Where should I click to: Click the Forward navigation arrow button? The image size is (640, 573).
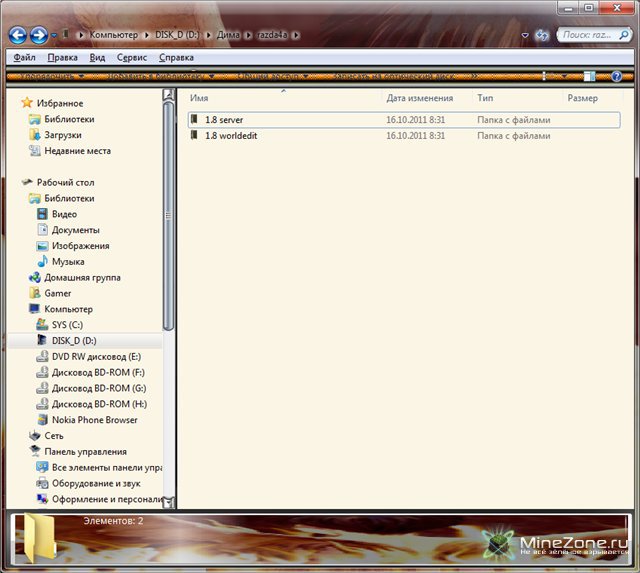[x=39, y=35]
